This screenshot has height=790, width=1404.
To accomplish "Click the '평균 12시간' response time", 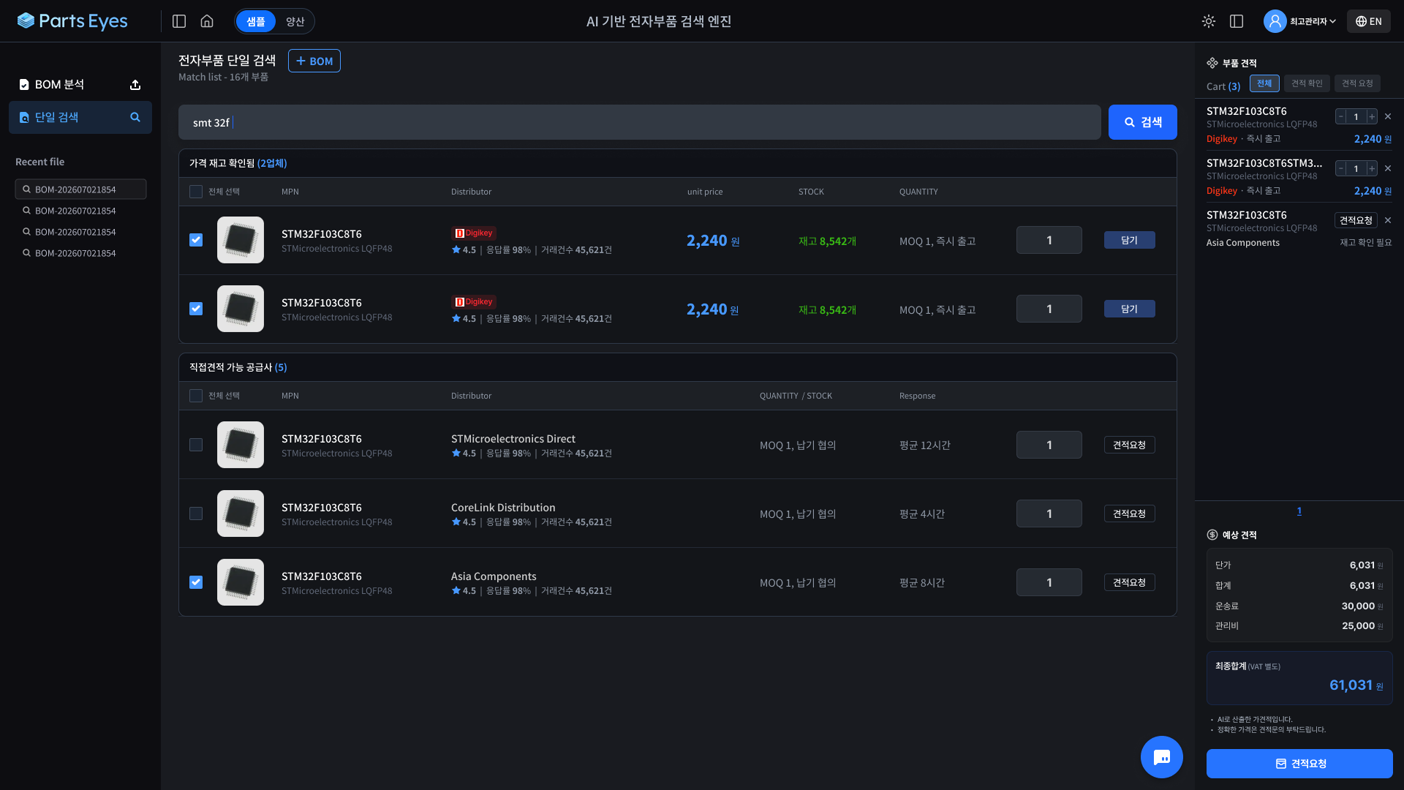I will point(925,445).
